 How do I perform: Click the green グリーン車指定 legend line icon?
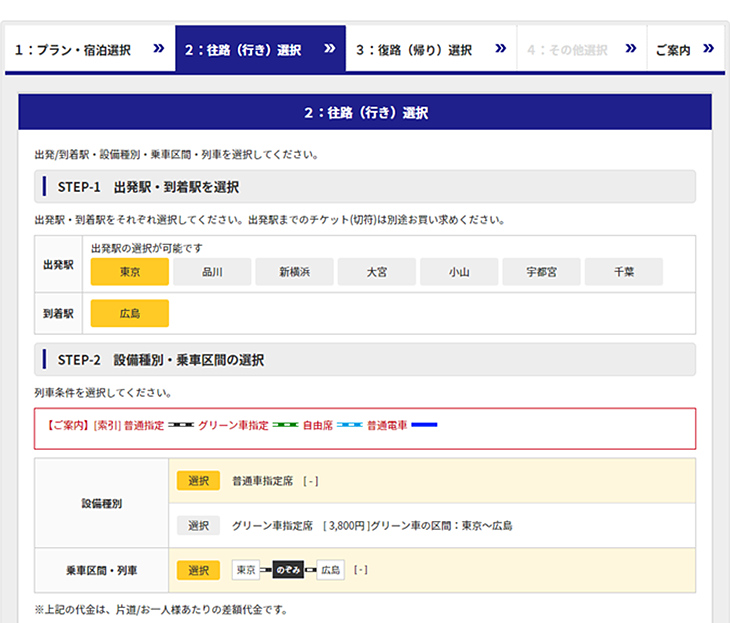pyautogui.click(x=286, y=425)
